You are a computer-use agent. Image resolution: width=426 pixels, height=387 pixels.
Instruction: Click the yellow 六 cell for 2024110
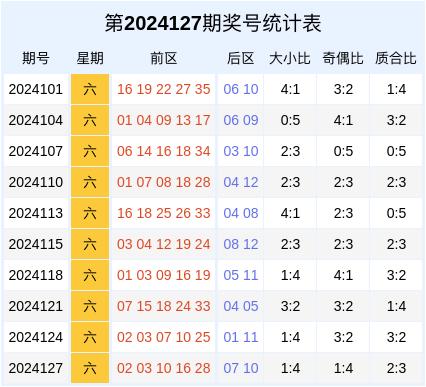click(x=90, y=182)
